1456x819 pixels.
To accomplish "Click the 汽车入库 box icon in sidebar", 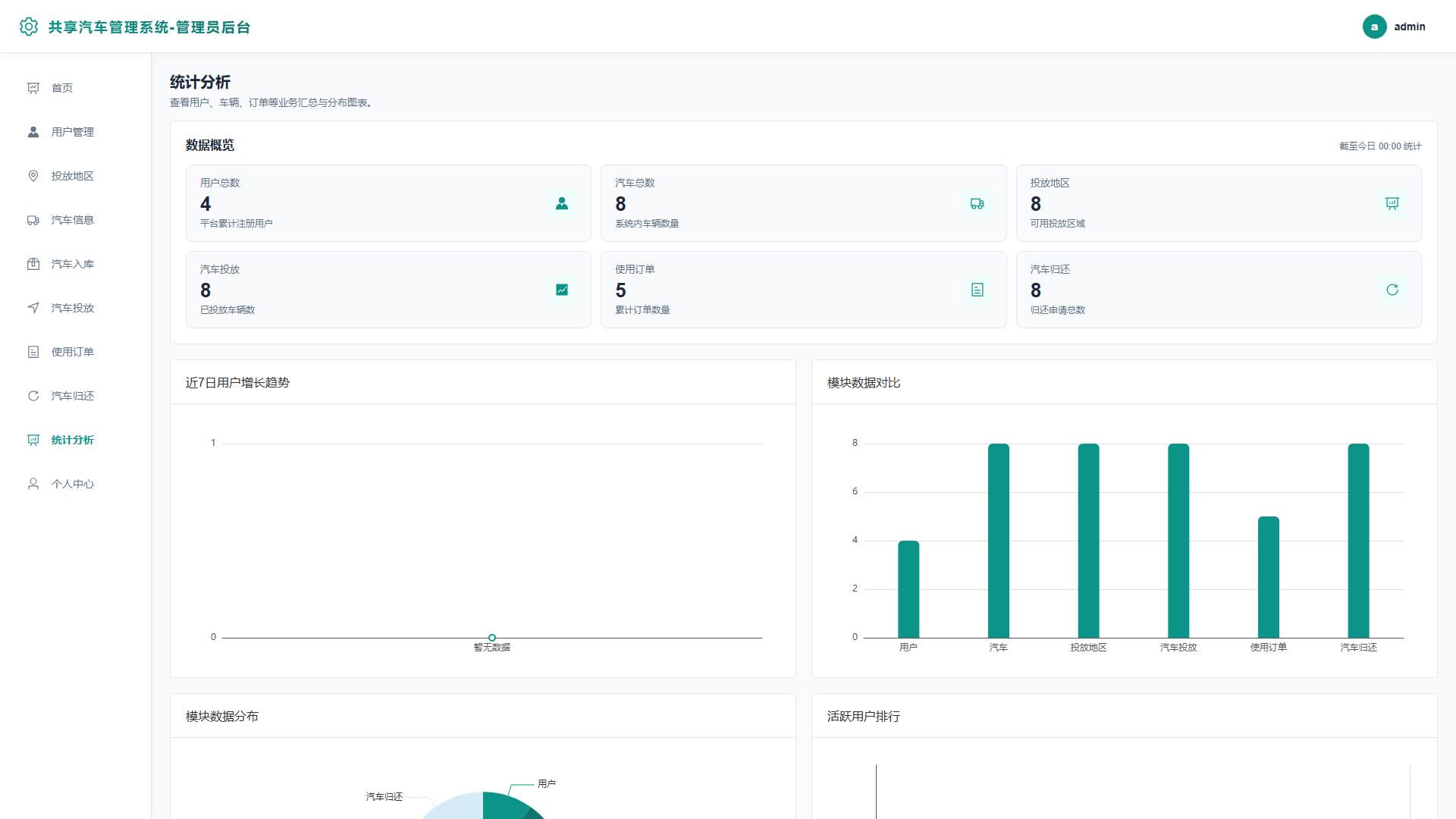I will click(33, 264).
